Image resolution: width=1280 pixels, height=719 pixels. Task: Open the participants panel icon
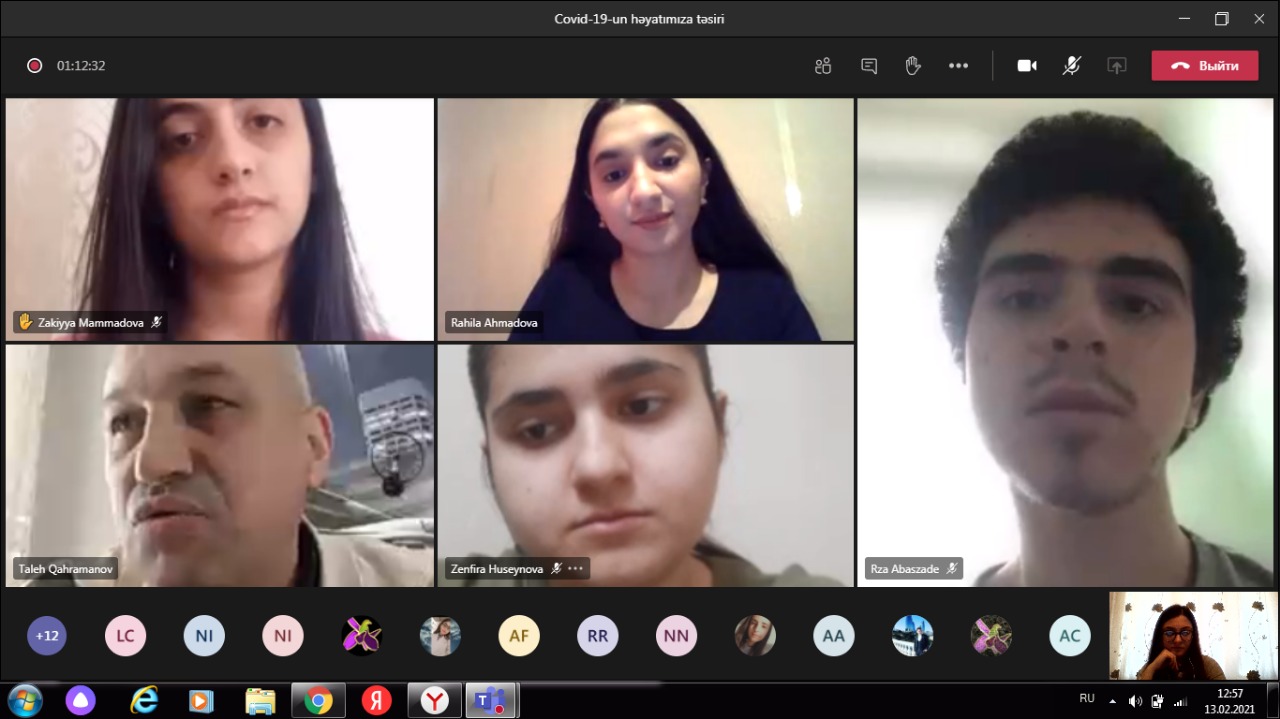823,66
